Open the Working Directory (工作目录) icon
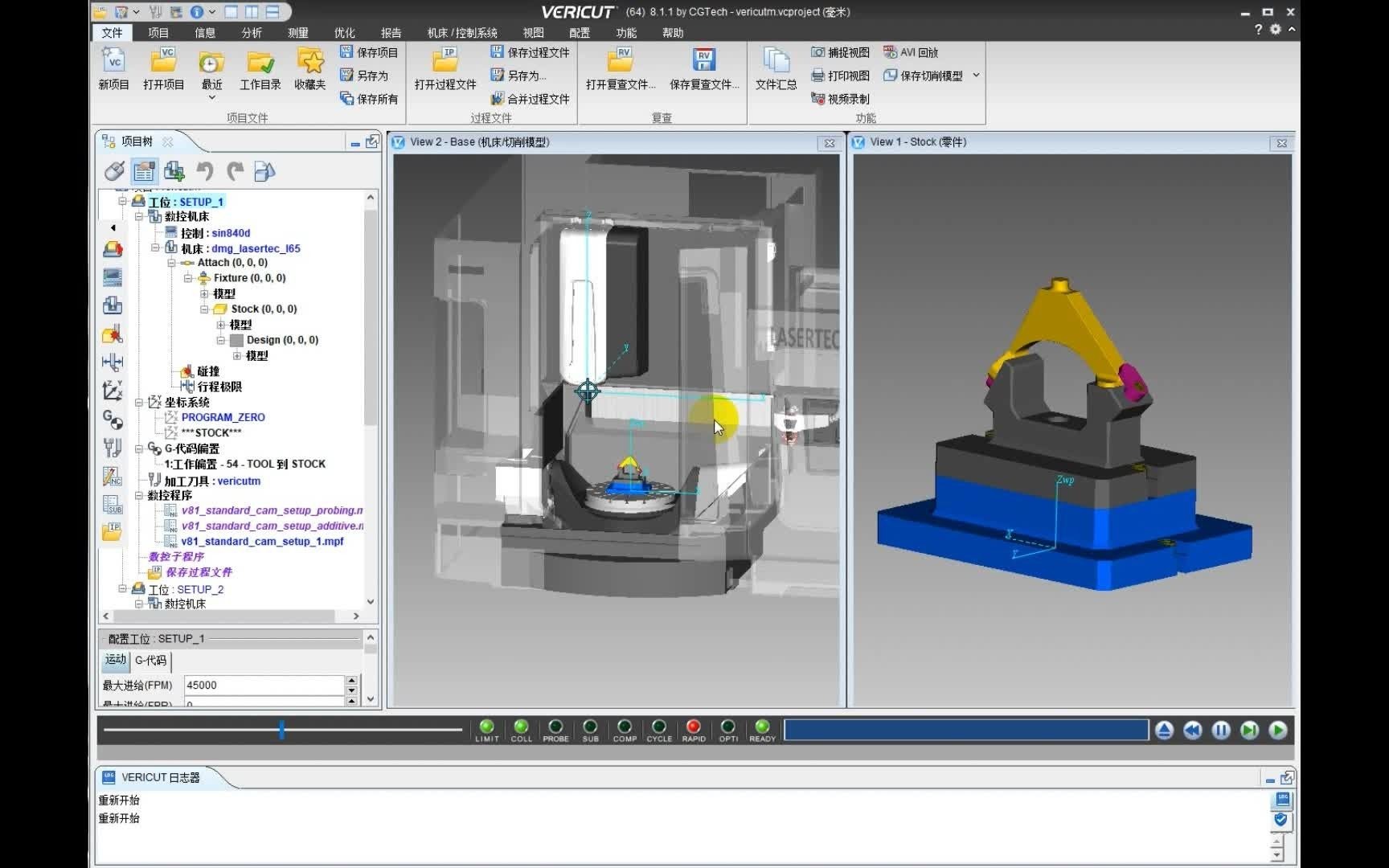This screenshot has height=868, width=1389. (260, 62)
